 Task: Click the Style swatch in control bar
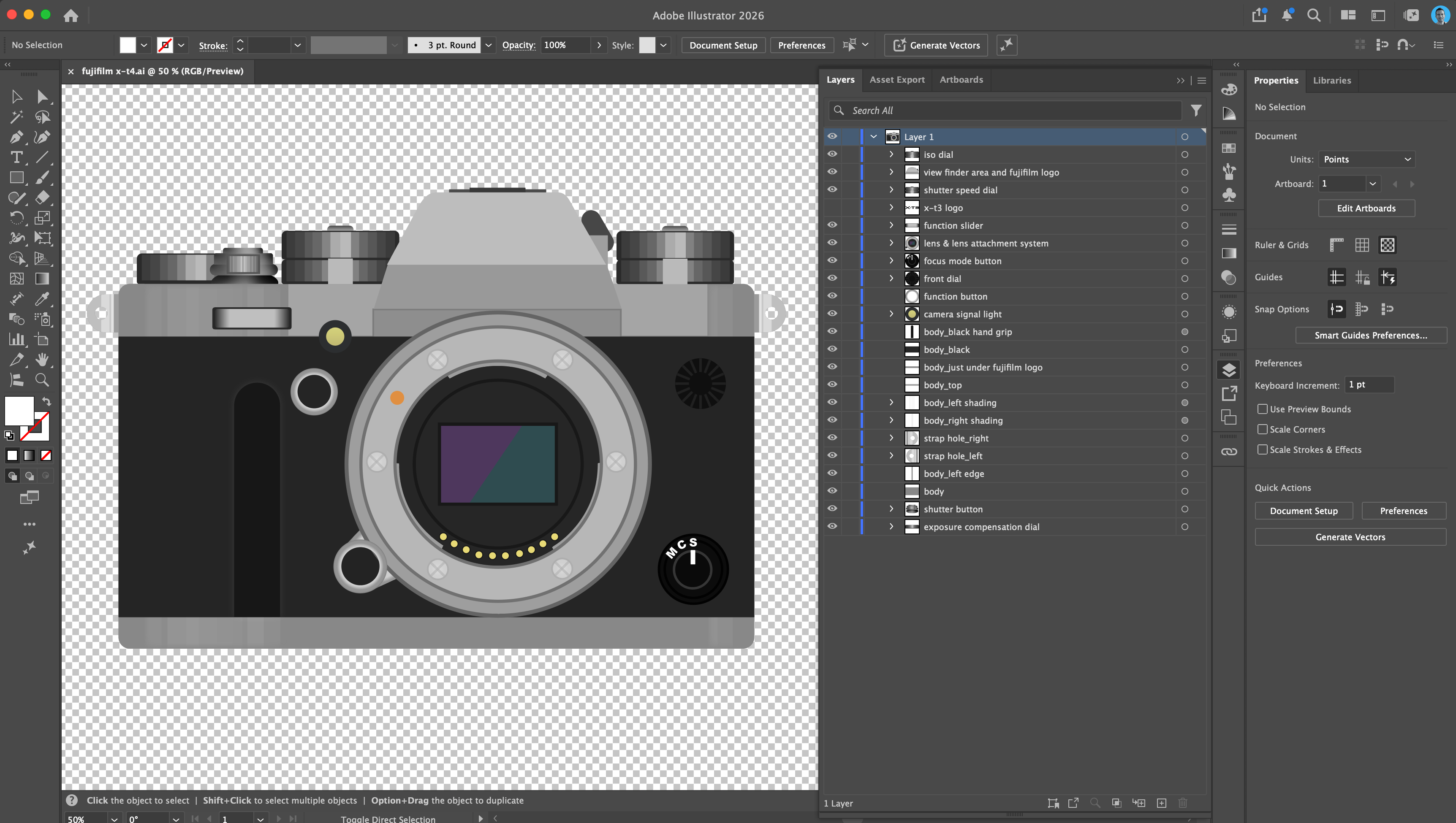tap(647, 45)
